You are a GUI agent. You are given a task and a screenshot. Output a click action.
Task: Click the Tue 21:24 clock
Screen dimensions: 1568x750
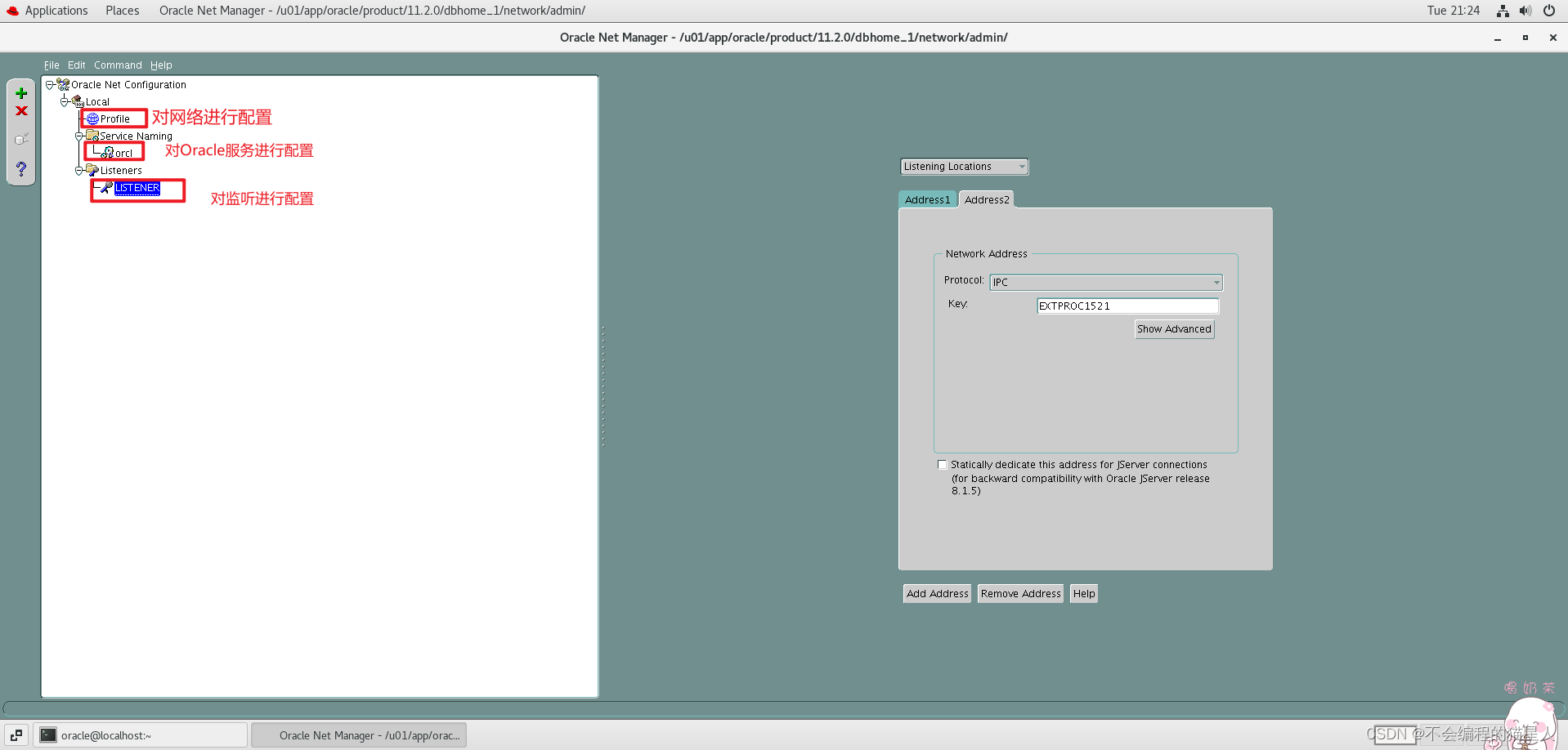click(1454, 11)
